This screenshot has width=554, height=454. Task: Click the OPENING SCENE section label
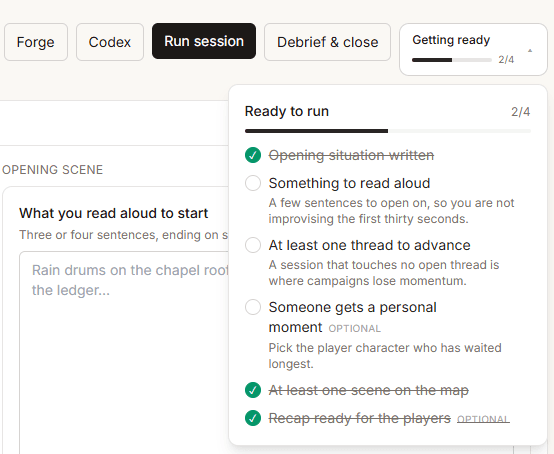[x=52, y=170]
